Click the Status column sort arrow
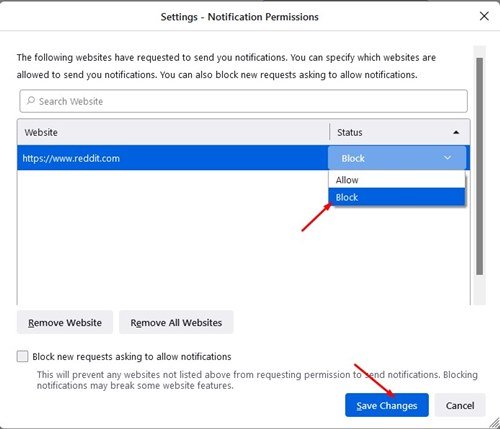The width and height of the screenshot is (500, 429). 456,132
